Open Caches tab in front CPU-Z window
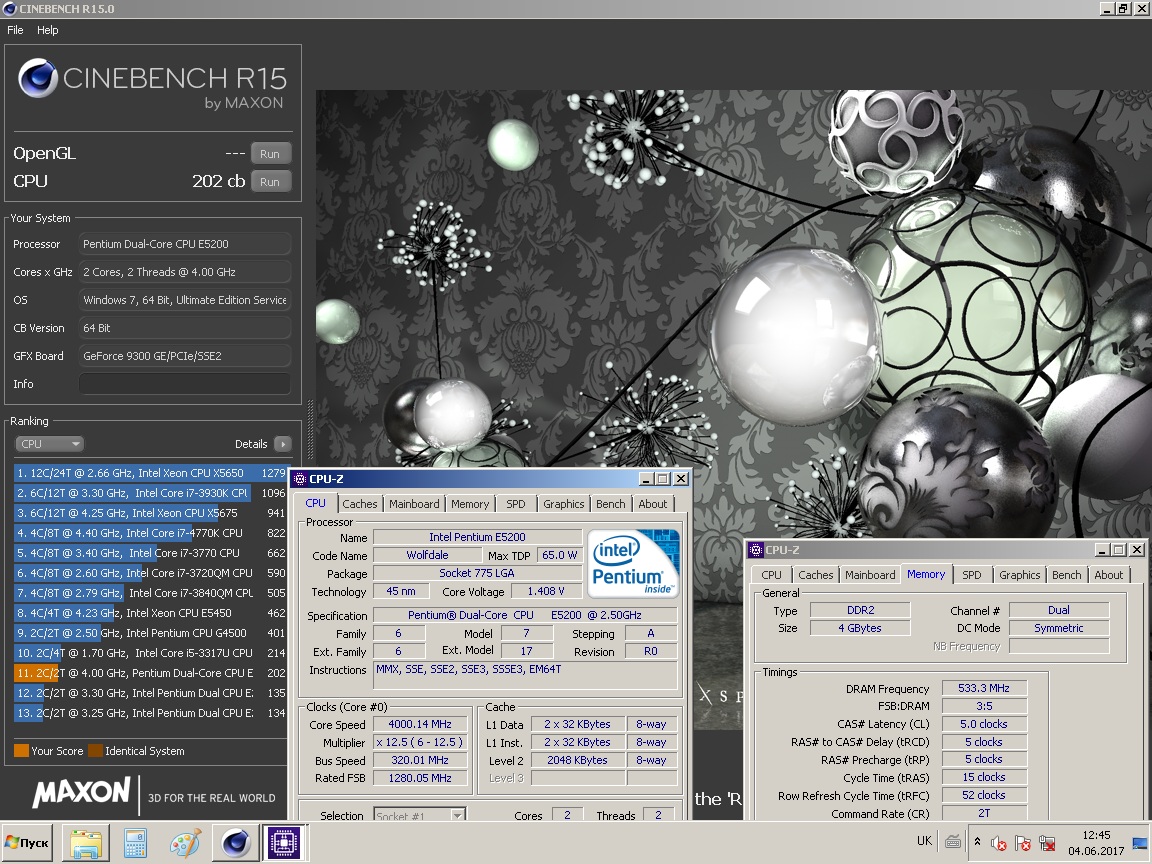Image resolution: width=1152 pixels, height=864 pixels. coord(359,504)
